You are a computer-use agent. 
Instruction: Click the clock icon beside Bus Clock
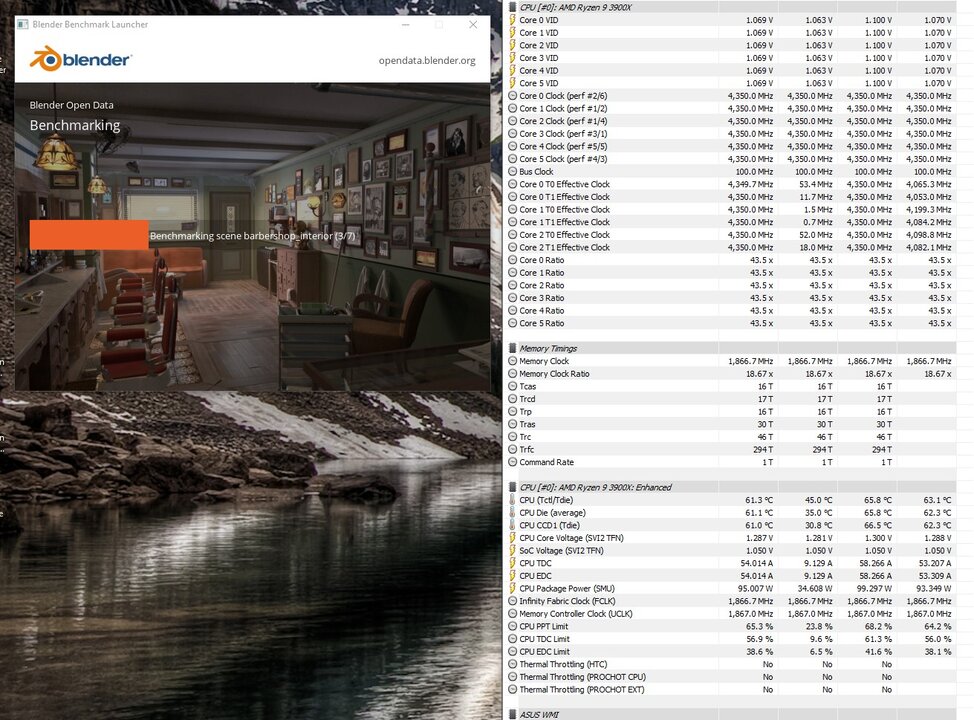pos(512,171)
